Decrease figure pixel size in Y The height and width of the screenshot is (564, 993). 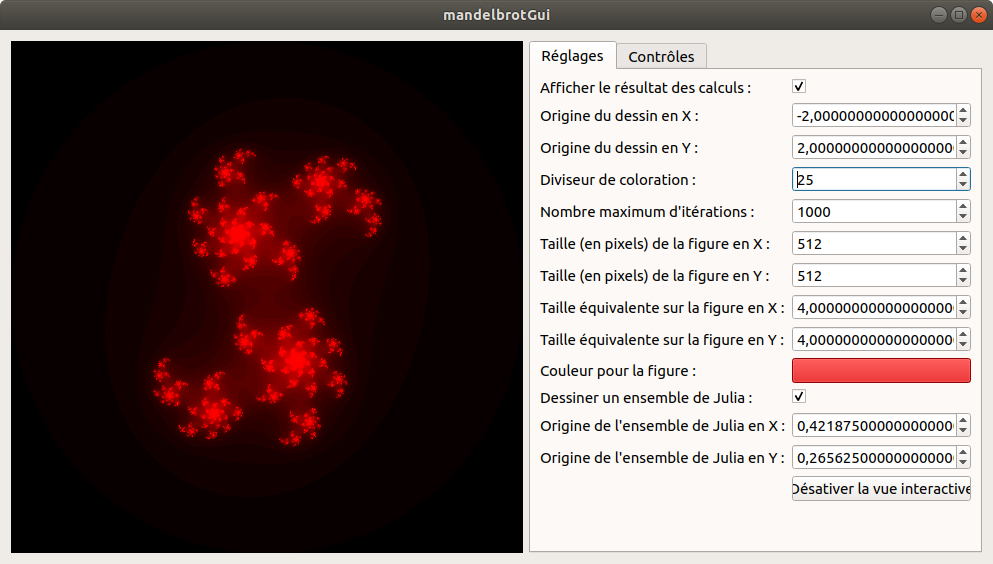[963, 281]
